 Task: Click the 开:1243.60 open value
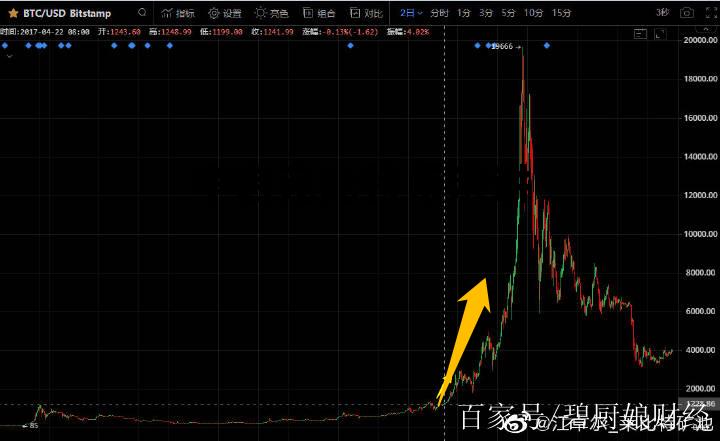click(119, 32)
